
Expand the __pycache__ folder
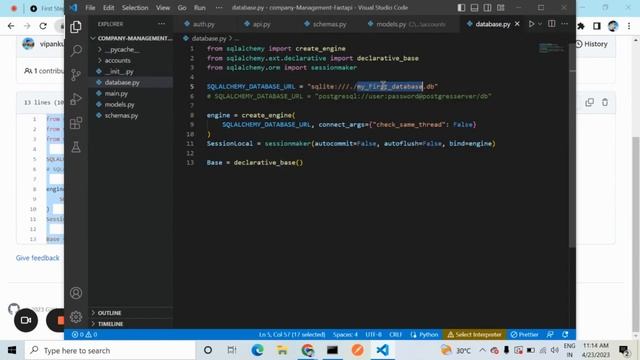coord(122,49)
